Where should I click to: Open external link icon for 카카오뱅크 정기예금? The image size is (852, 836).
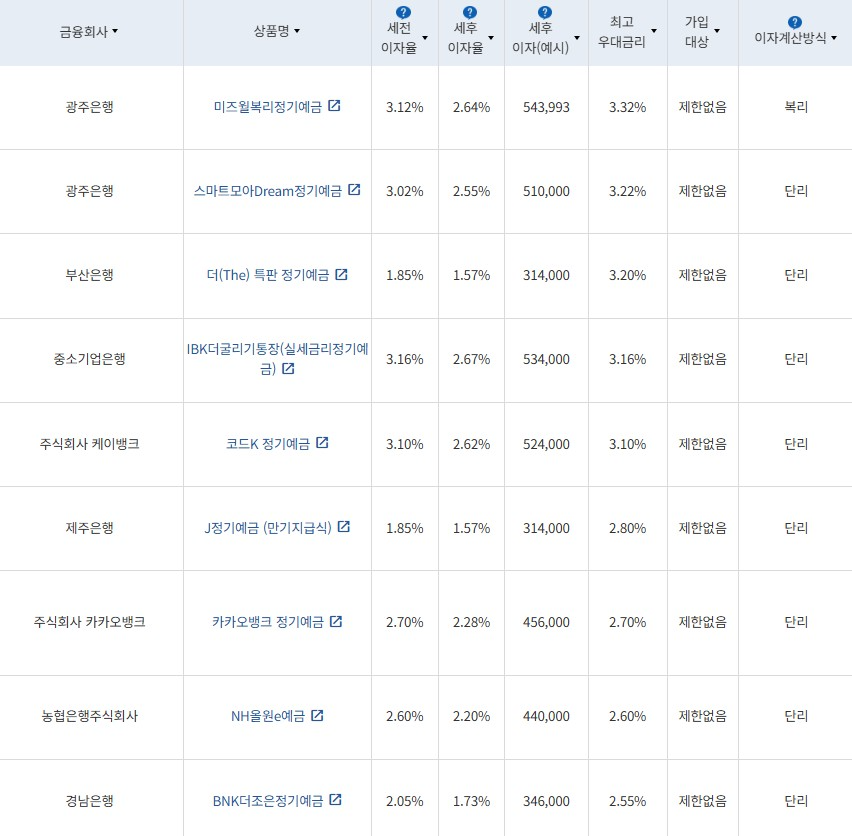(336, 621)
